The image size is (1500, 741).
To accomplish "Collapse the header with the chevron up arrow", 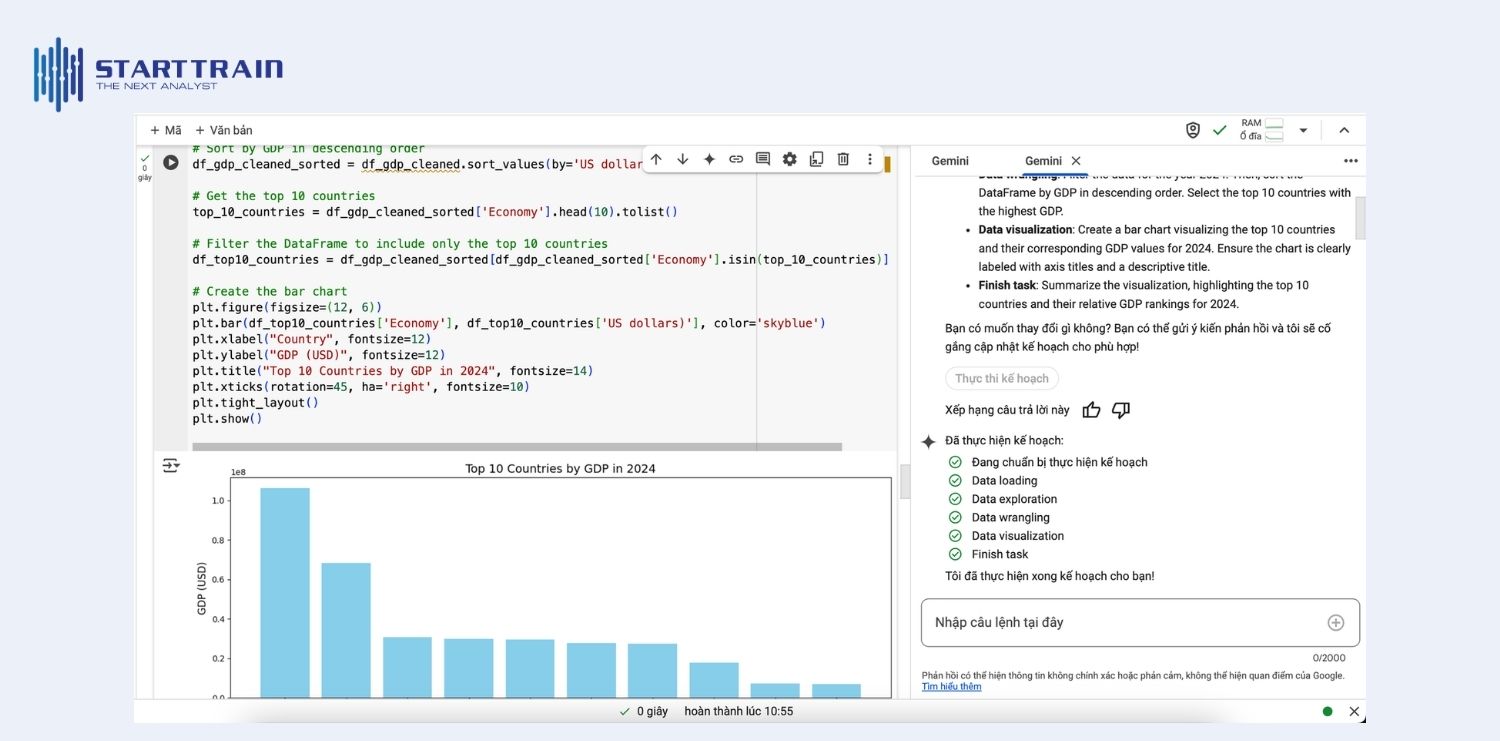I will pos(1344,130).
